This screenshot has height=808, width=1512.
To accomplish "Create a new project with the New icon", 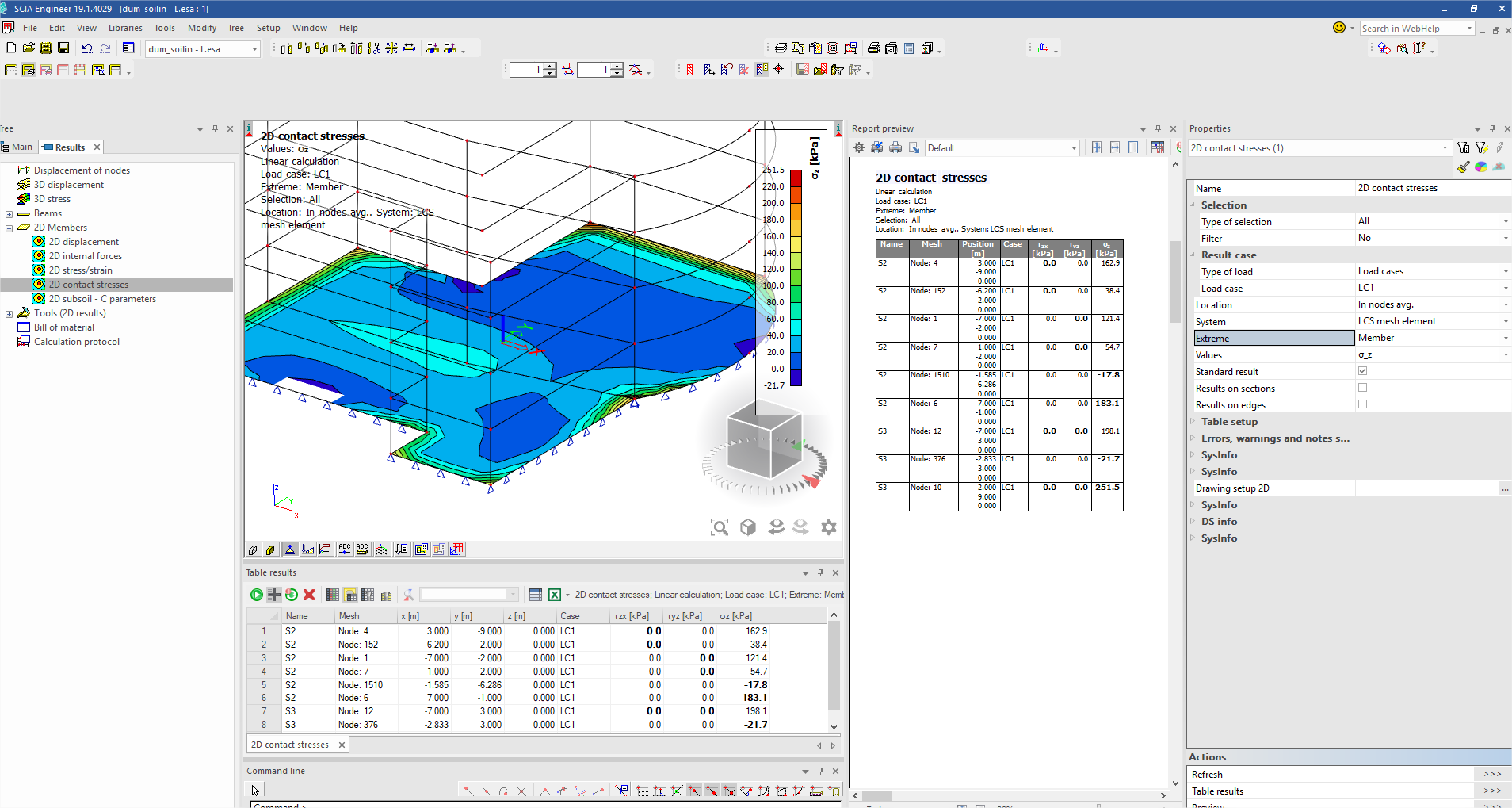I will click(11, 48).
